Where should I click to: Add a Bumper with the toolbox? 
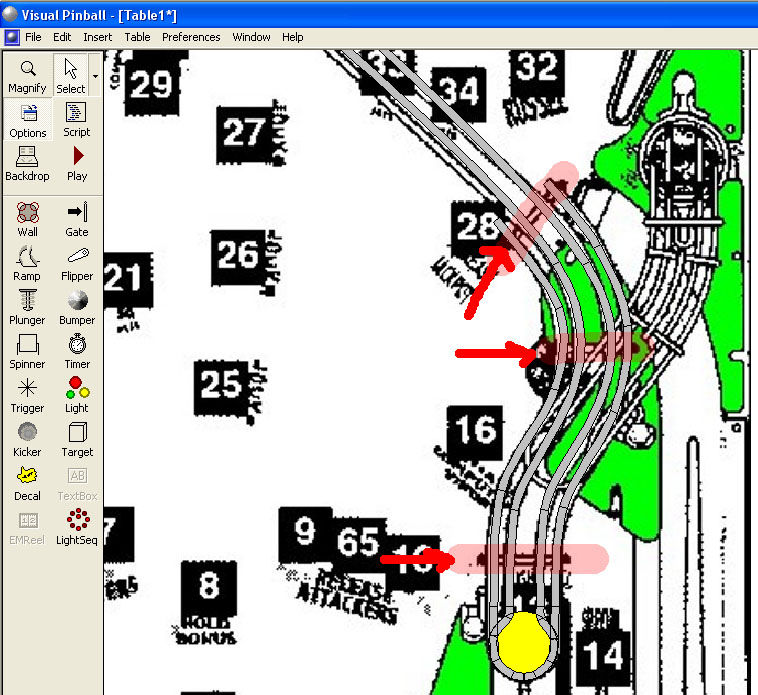[x=77, y=306]
